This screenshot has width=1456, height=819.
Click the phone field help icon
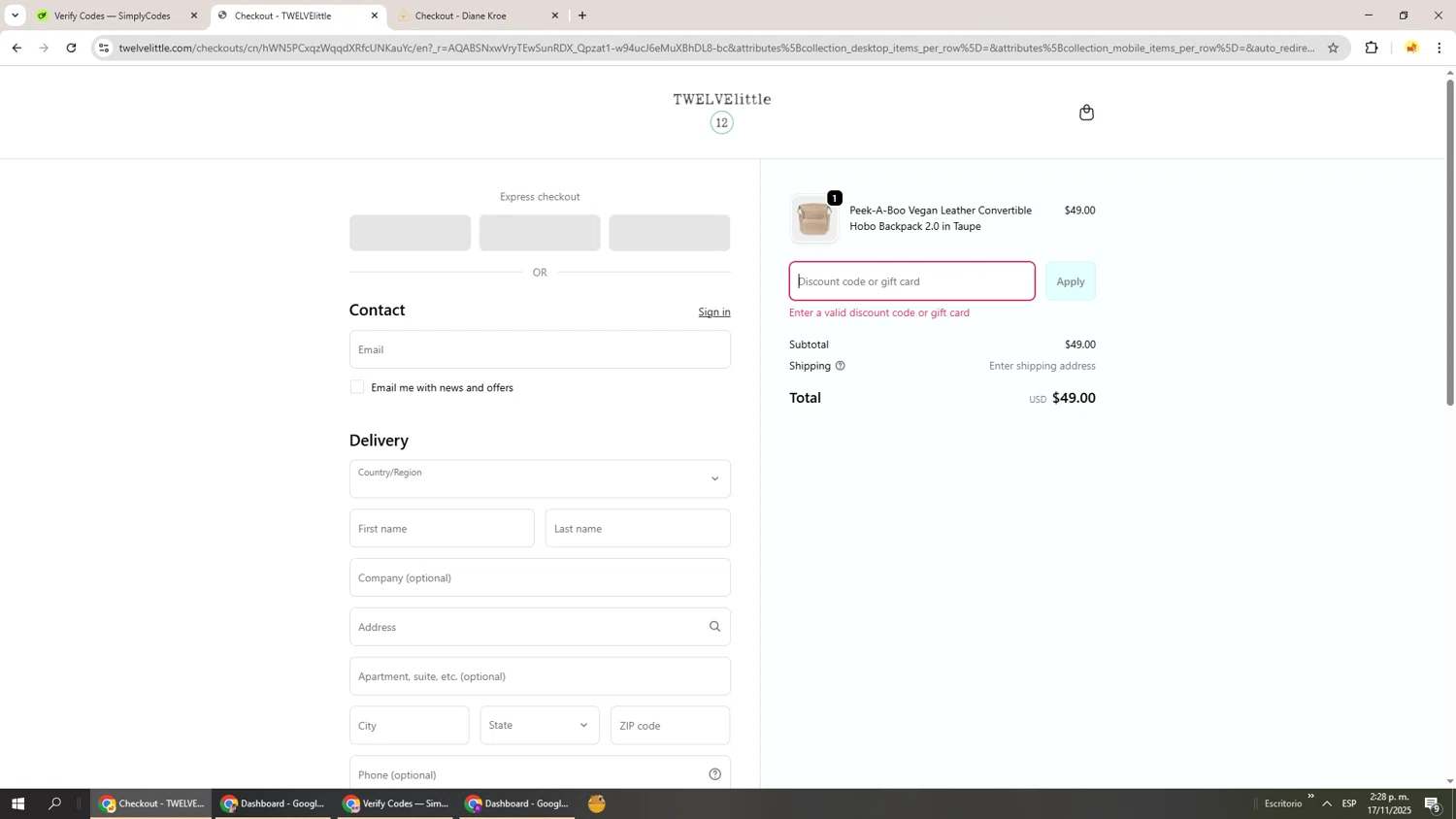click(x=714, y=774)
